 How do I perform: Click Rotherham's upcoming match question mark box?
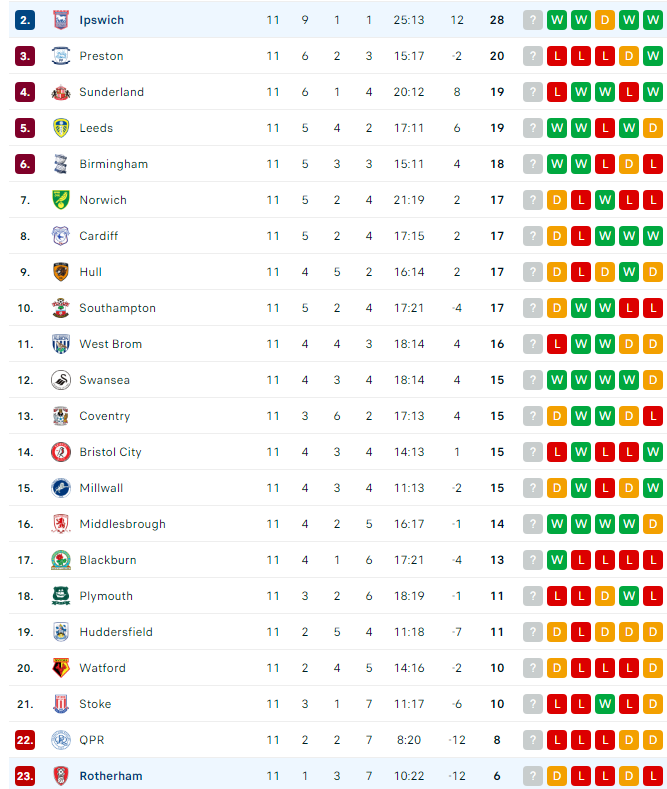point(533,776)
